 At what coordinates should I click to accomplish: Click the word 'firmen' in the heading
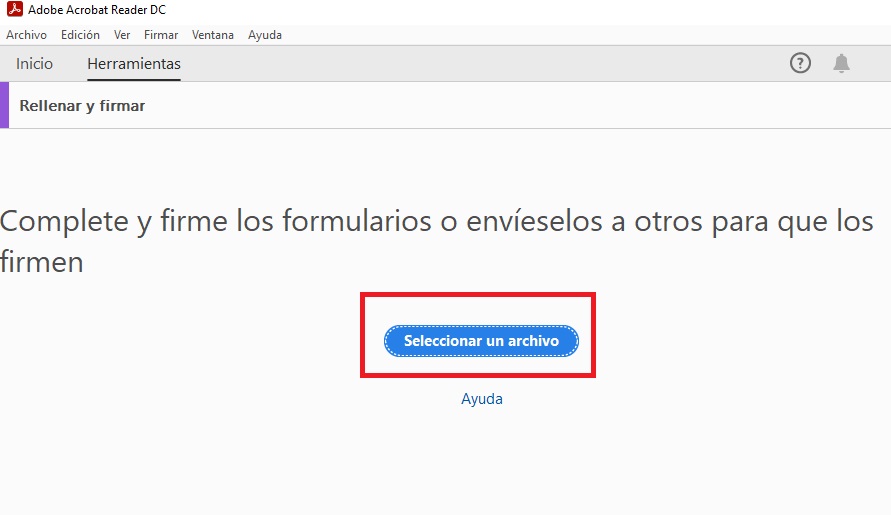(42, 263)
